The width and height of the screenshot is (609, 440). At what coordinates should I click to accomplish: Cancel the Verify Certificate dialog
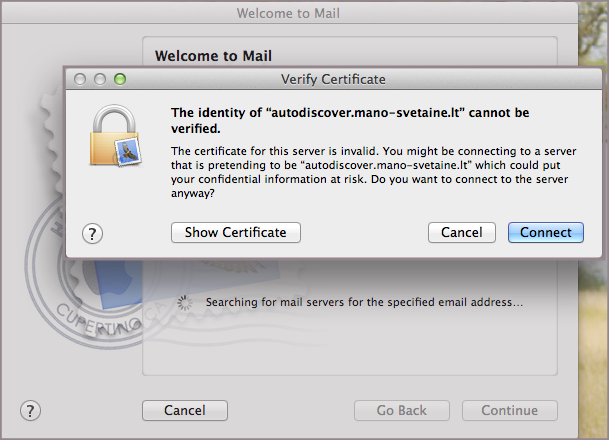(461, 232)
